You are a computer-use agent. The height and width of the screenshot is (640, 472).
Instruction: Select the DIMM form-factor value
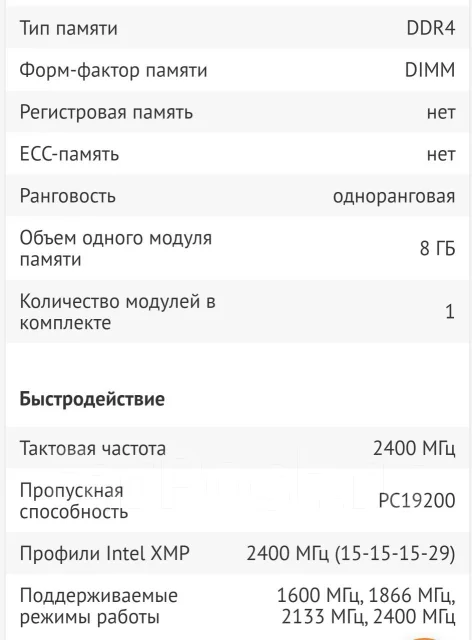[x=430, y=70]
